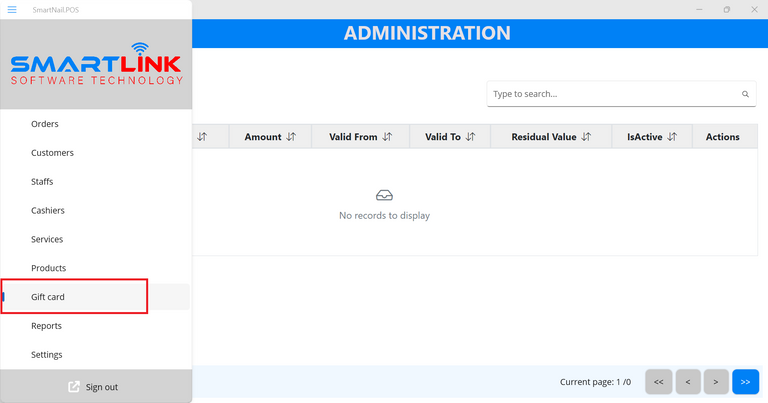Viewport: 768px width, 403px height.
Task: Focus the Type to search field
Action: point(612,94)
